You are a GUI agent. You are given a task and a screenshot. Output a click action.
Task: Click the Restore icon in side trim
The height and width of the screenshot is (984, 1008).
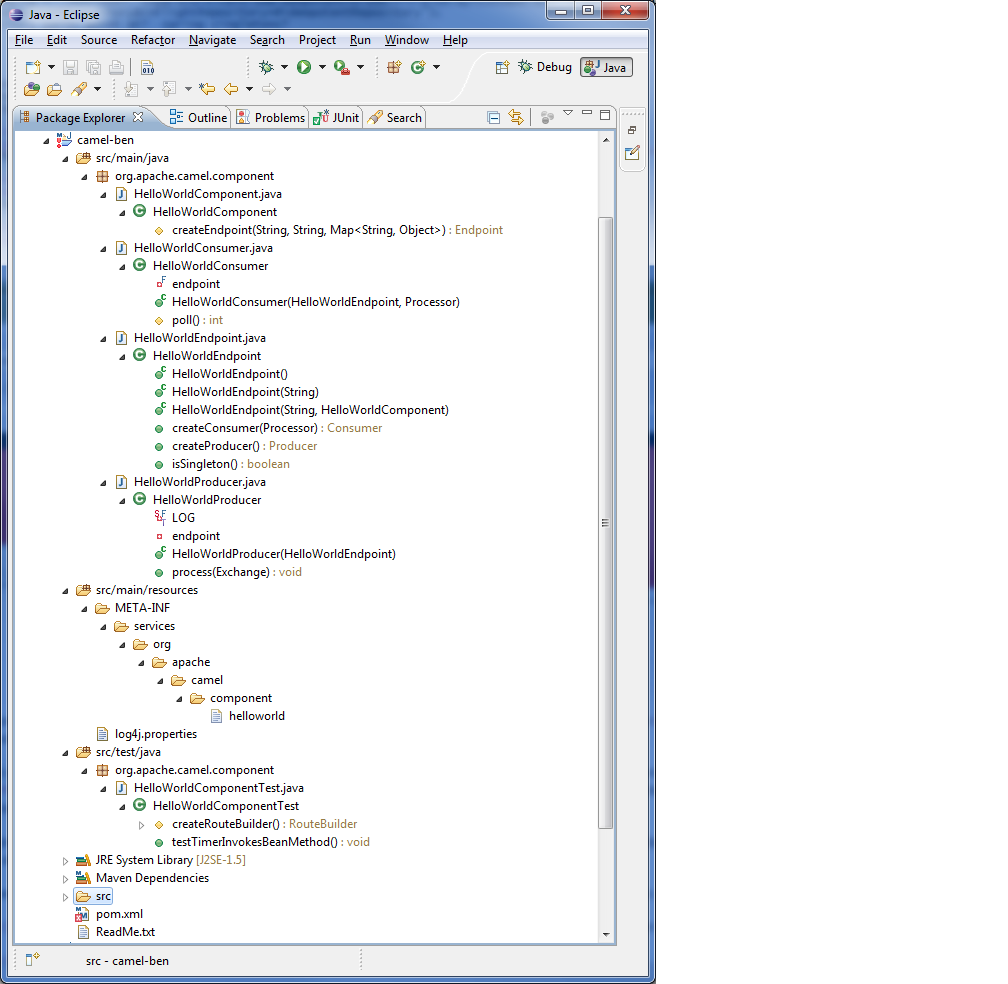tap(632, 130)
